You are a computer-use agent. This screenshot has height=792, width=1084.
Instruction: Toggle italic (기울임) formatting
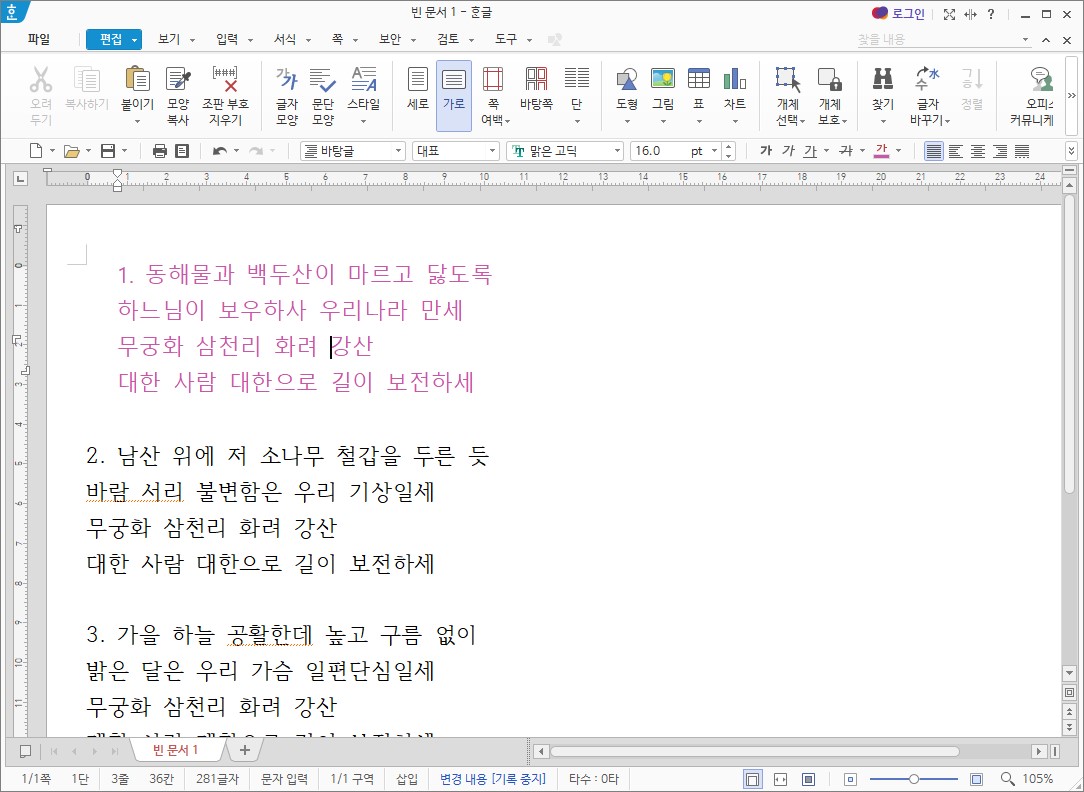(788, 151)
